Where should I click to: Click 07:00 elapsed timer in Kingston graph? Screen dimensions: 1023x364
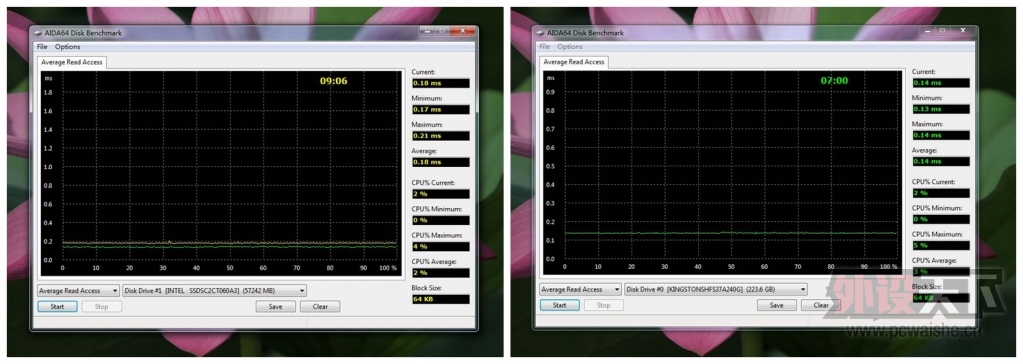834,81
